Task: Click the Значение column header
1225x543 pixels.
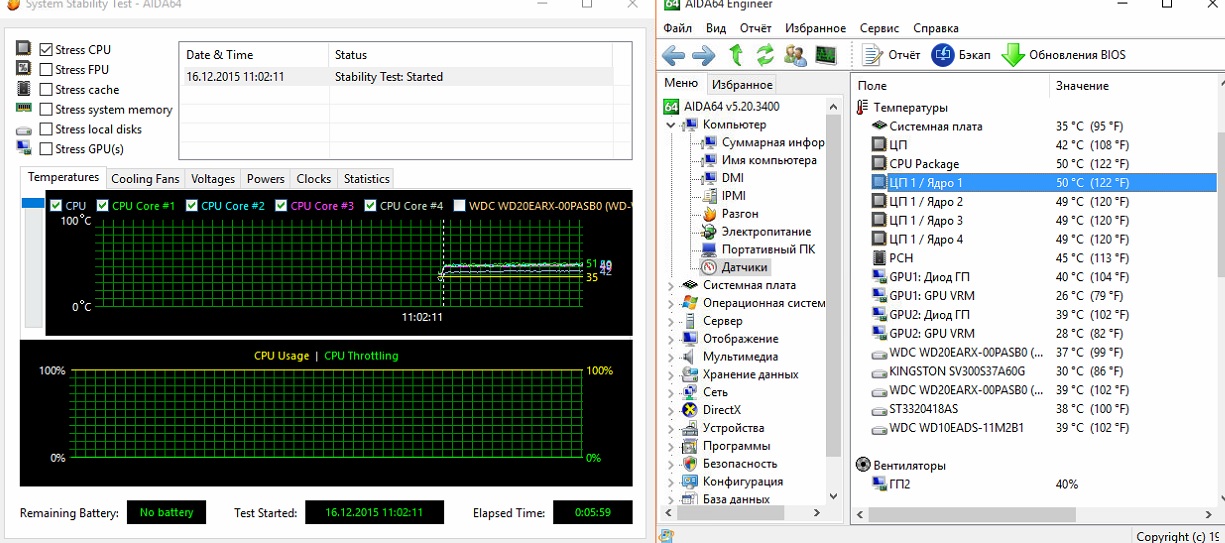Action: (x=1135, y=86)
